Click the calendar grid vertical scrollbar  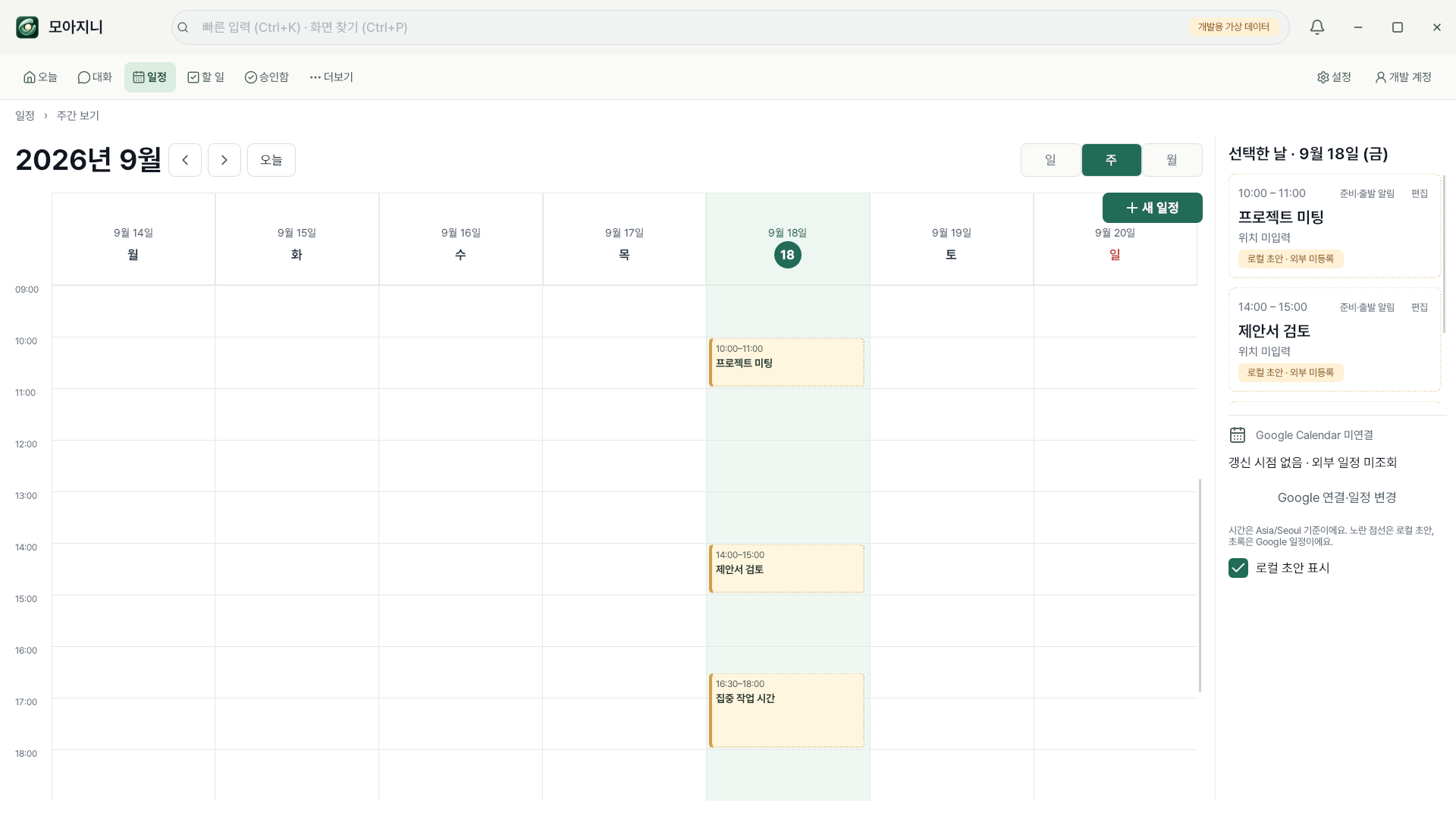pos(1200,585)
